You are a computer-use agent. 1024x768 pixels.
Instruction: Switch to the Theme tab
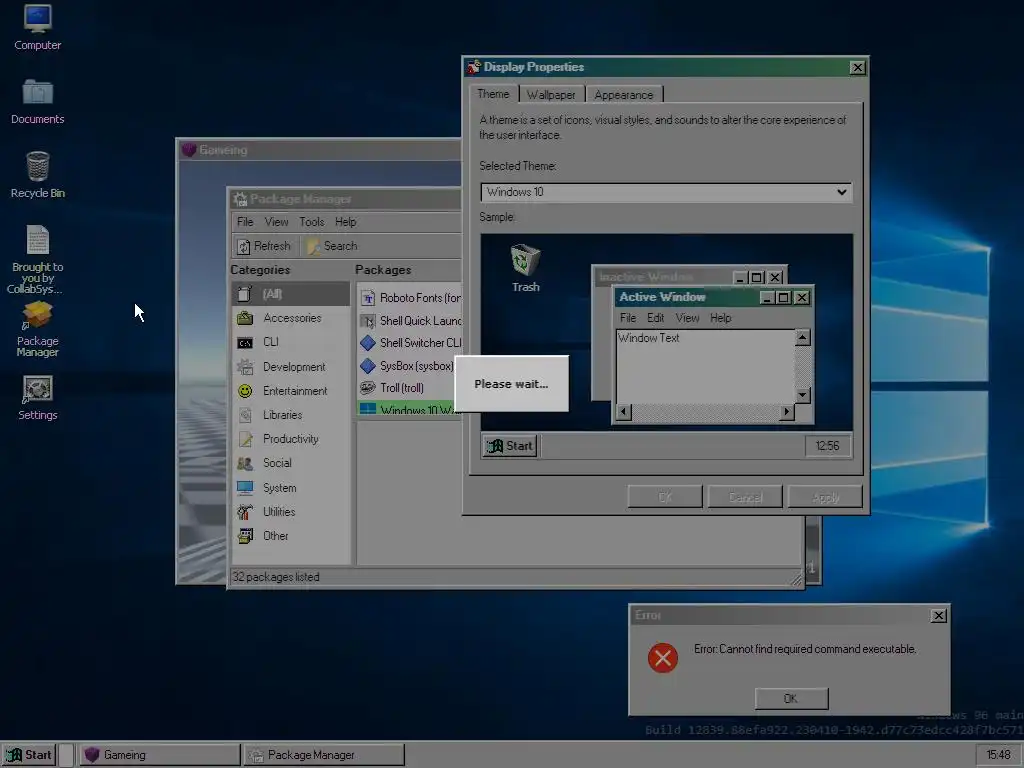[x=493, y=94]
